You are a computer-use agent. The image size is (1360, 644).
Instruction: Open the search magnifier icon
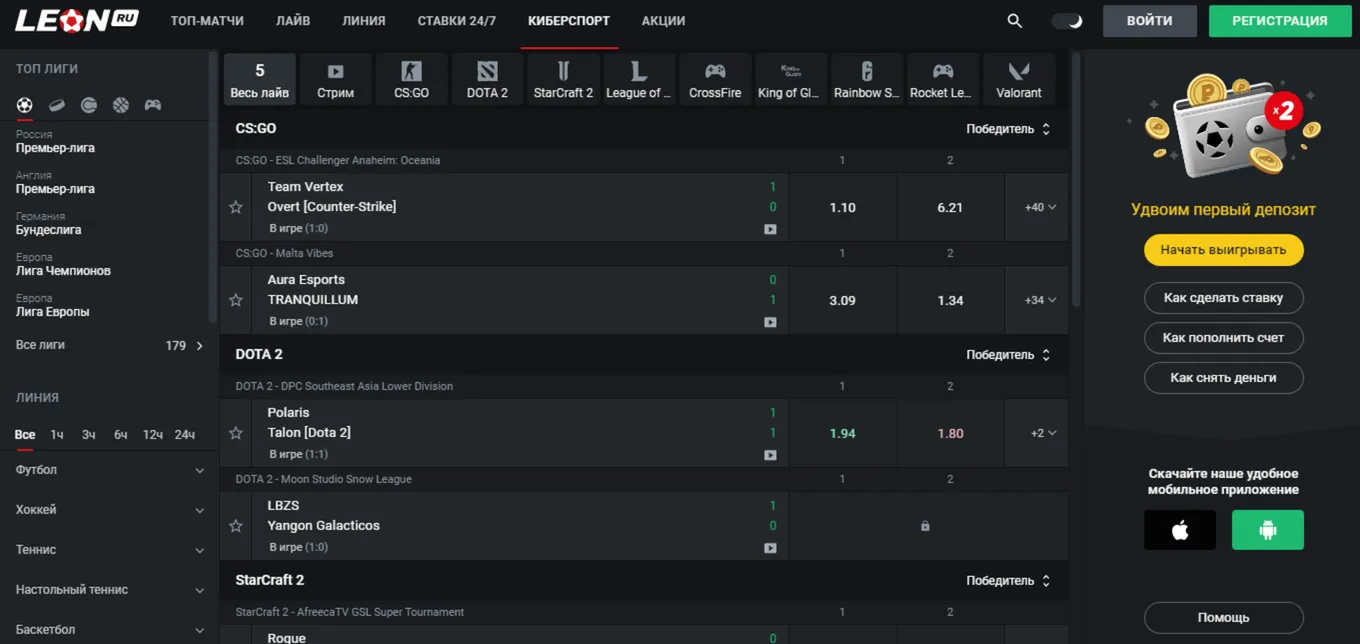pos(1015,21)
